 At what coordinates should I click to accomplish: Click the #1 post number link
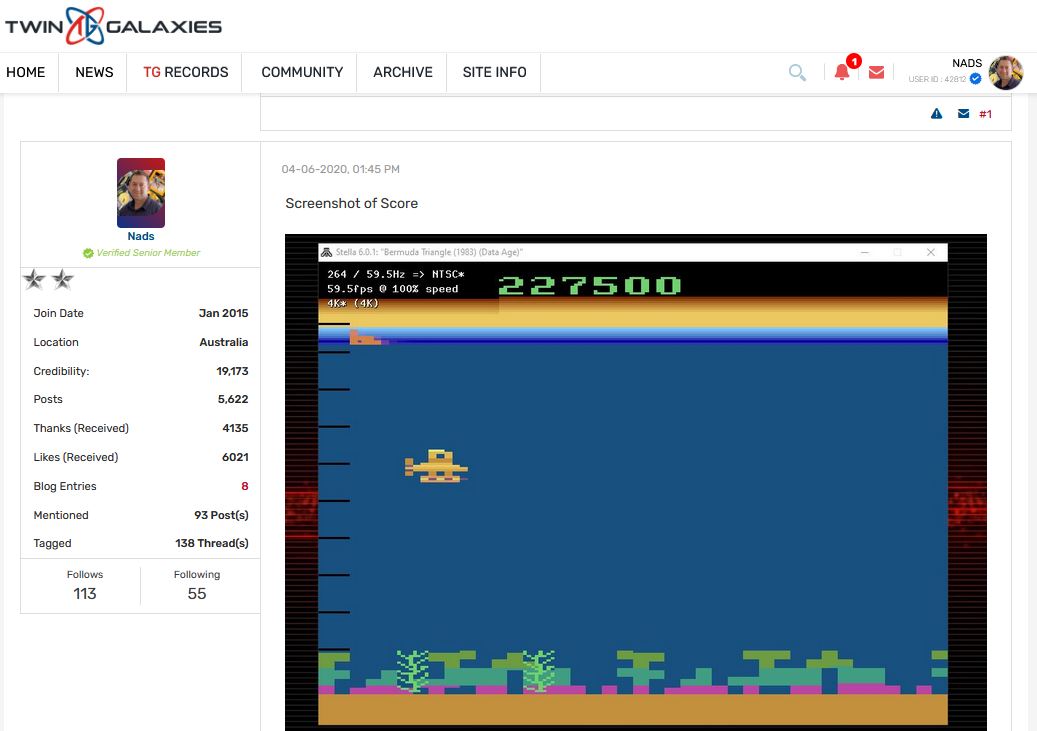click(x=985, y=114)
